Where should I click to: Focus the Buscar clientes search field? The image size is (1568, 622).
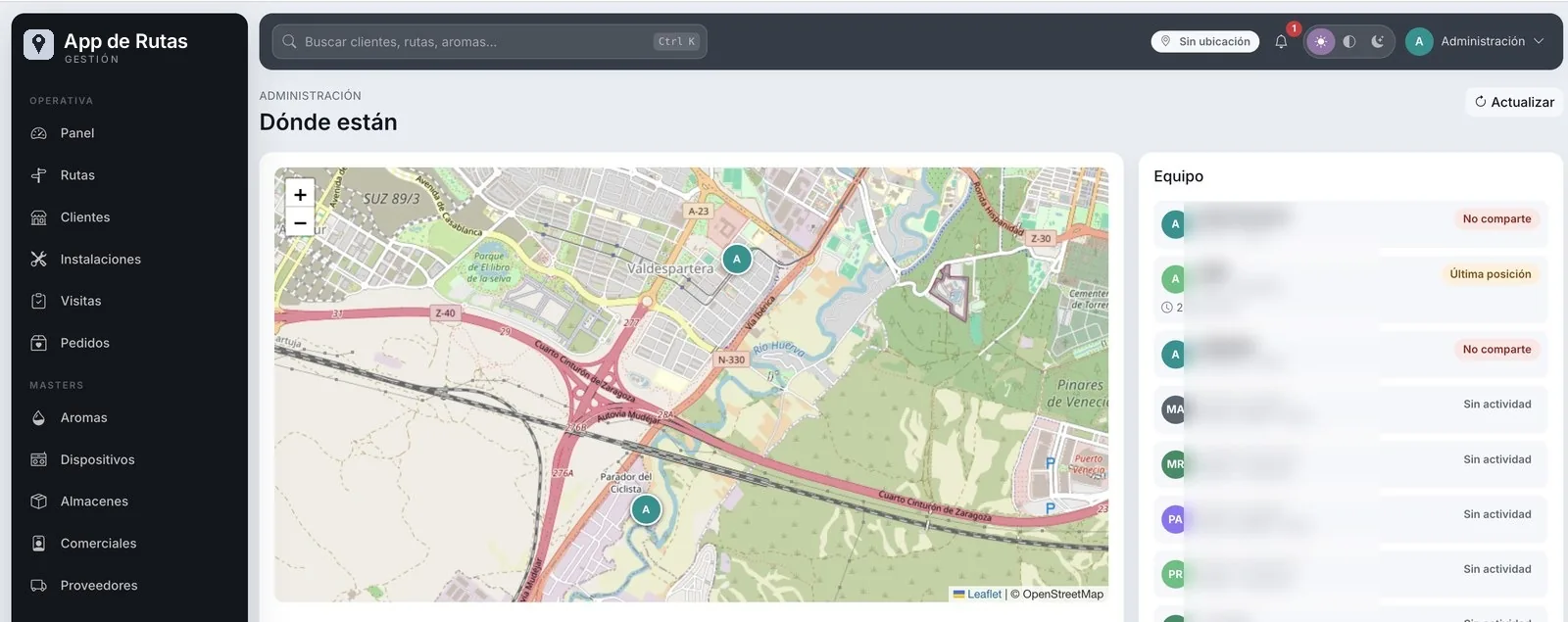489,41
